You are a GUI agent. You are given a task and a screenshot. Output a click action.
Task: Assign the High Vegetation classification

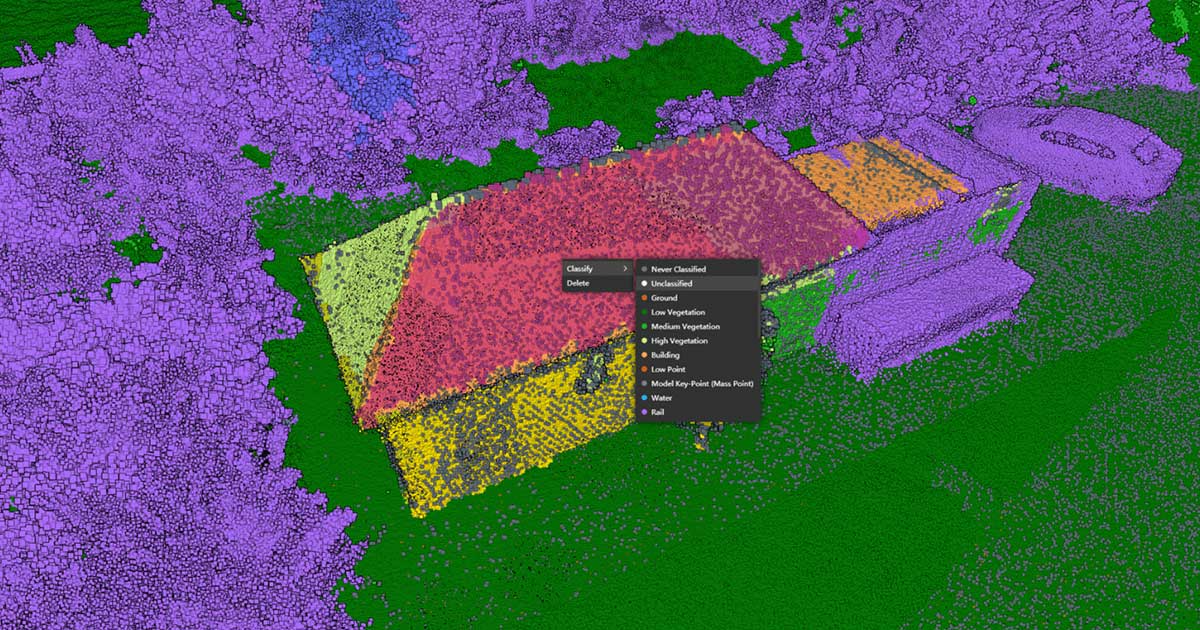679,341
